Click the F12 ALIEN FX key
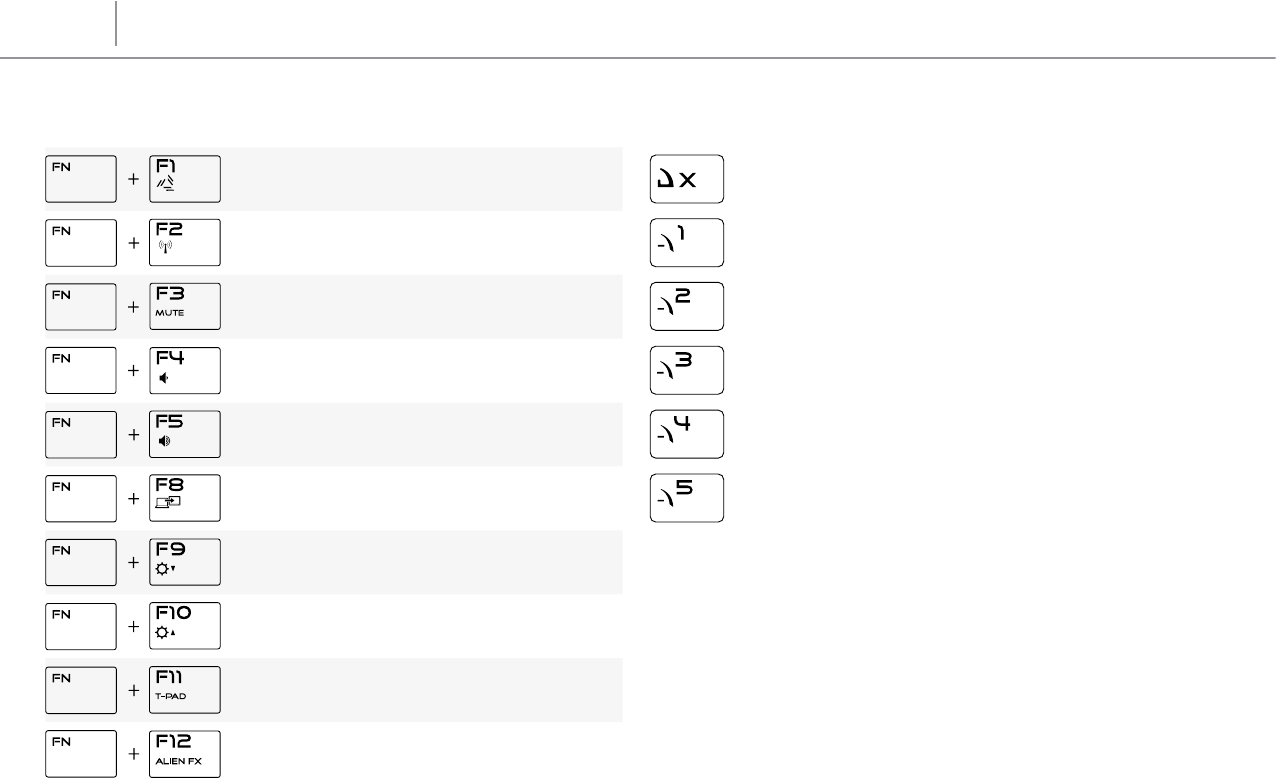The width and height of the screenshot is (1276, 778). pyautogui.click(x=185, y=754)
